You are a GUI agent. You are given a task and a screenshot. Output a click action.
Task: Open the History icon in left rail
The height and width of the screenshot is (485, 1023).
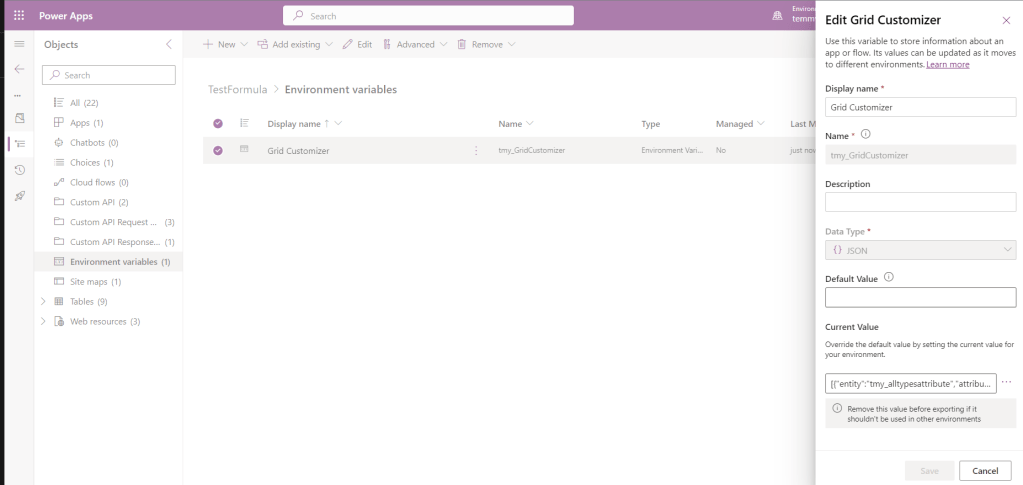pyautogui.click(x=20, y=170)
